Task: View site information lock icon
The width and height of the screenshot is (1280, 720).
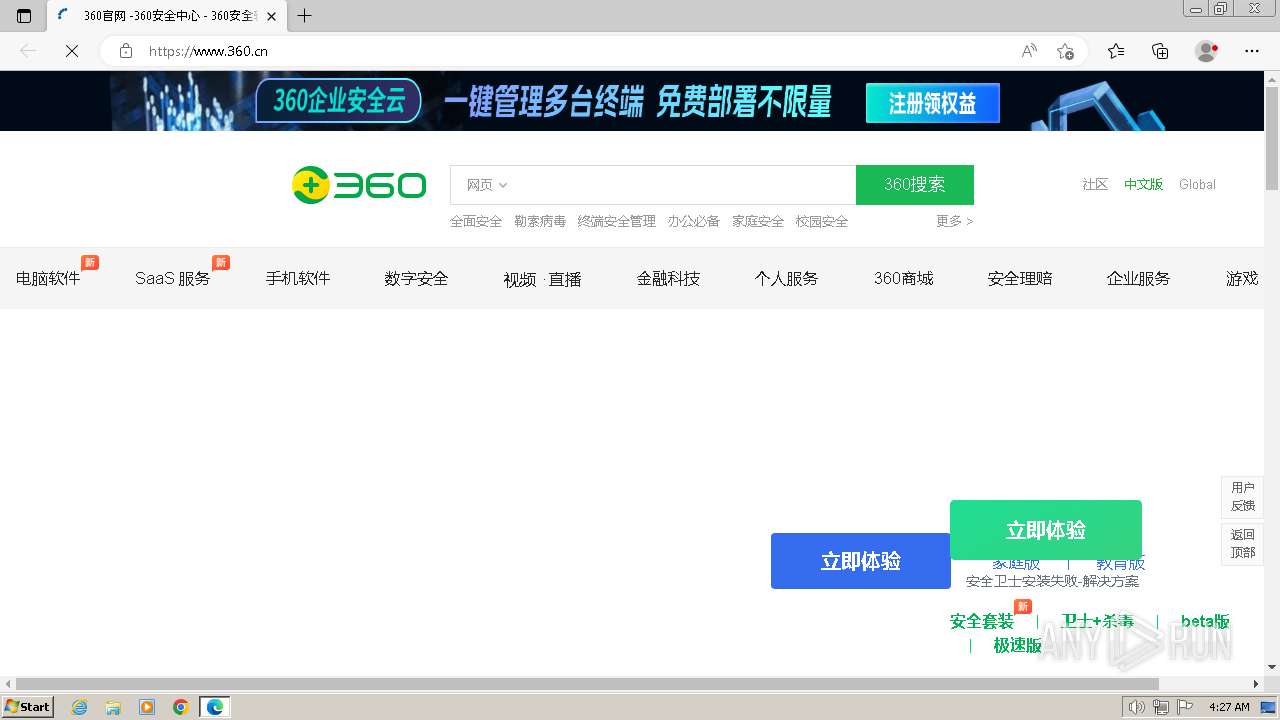Action: point(126,51)
